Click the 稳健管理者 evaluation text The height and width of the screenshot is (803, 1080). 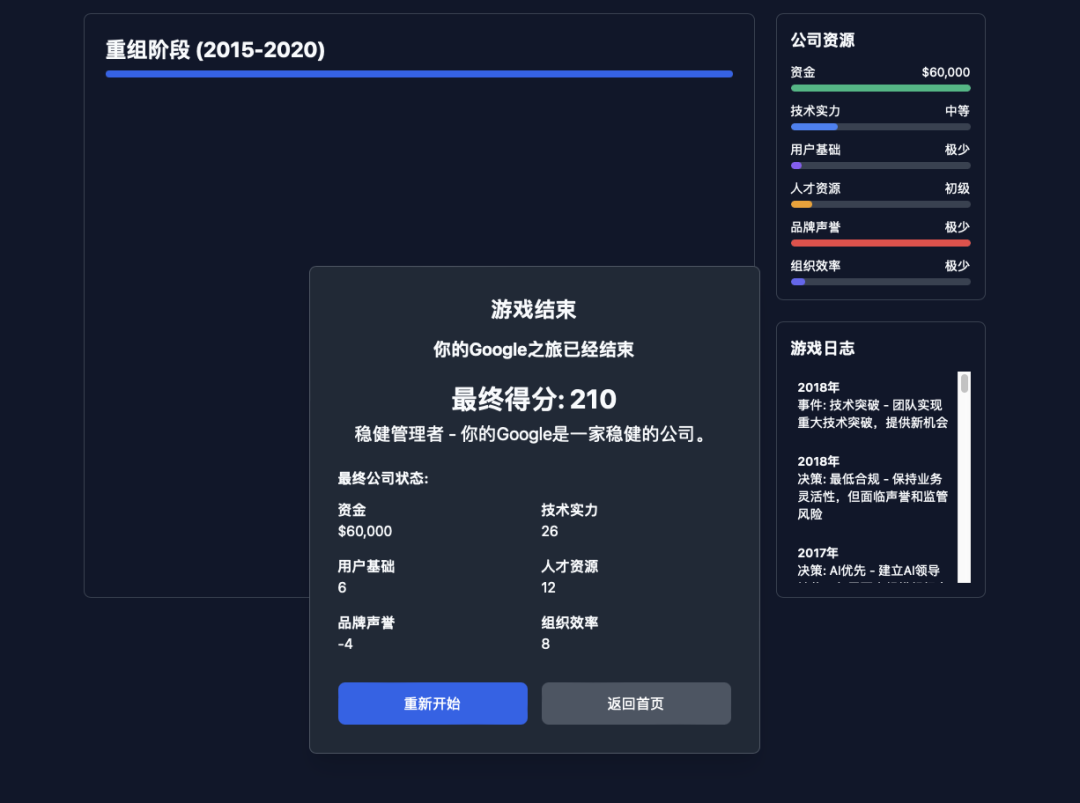click(534, 434)
